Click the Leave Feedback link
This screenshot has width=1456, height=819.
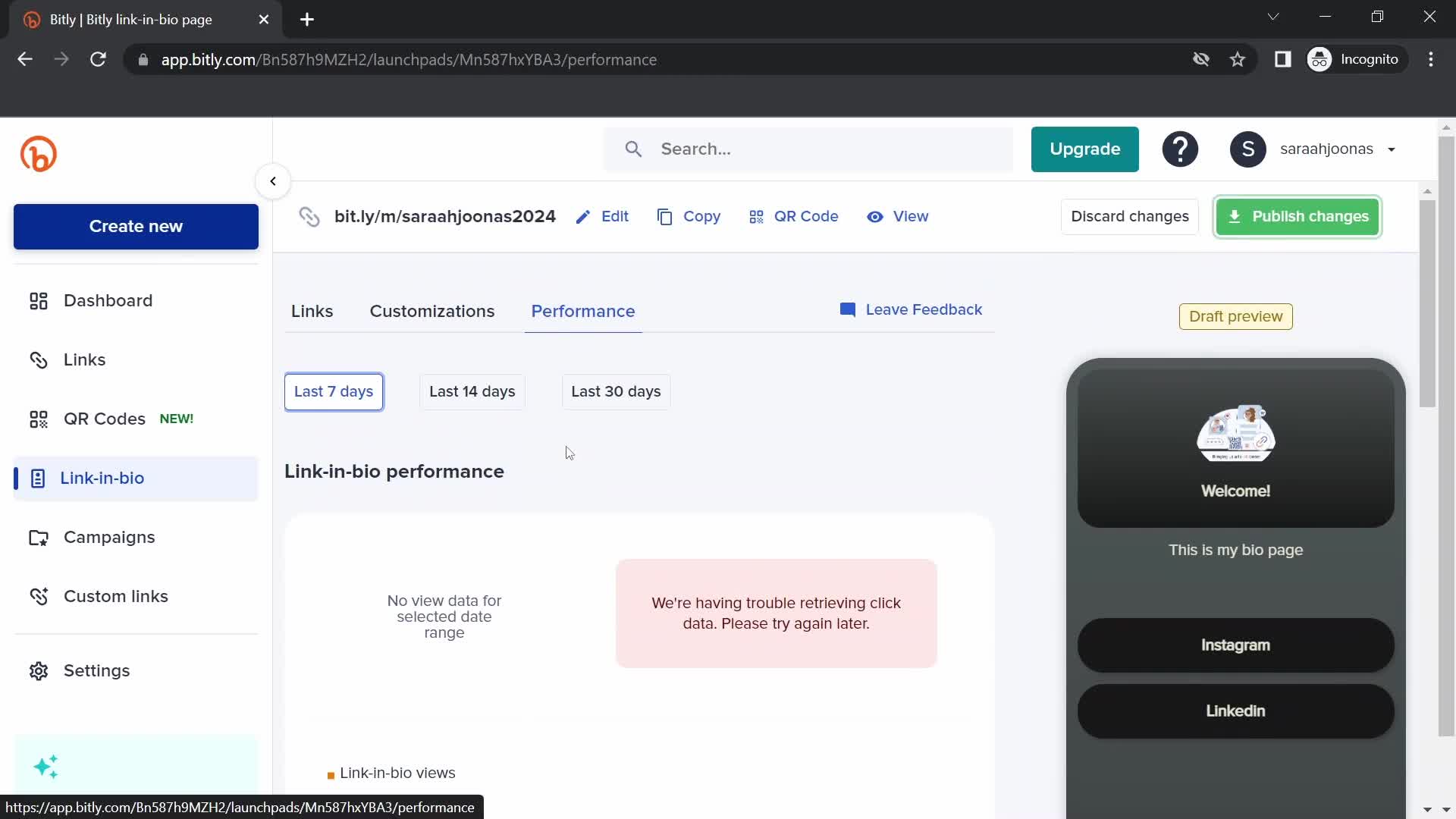pos(911,309)
